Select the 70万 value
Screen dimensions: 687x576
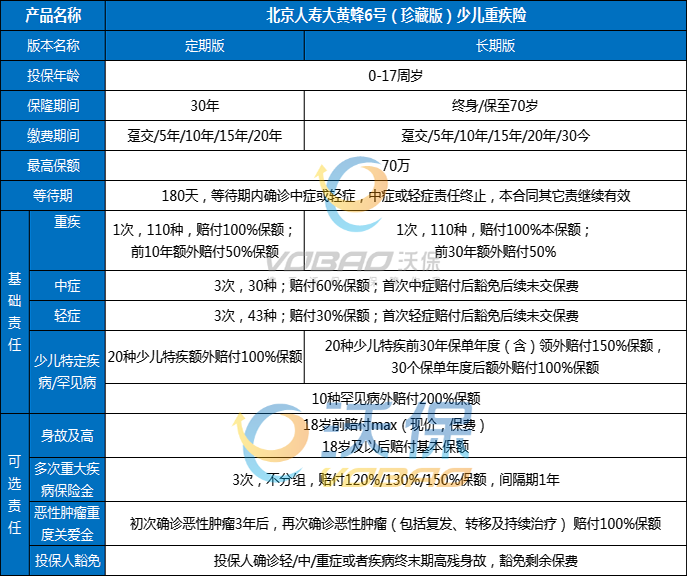pyautogui.click(x=396, y=166)
